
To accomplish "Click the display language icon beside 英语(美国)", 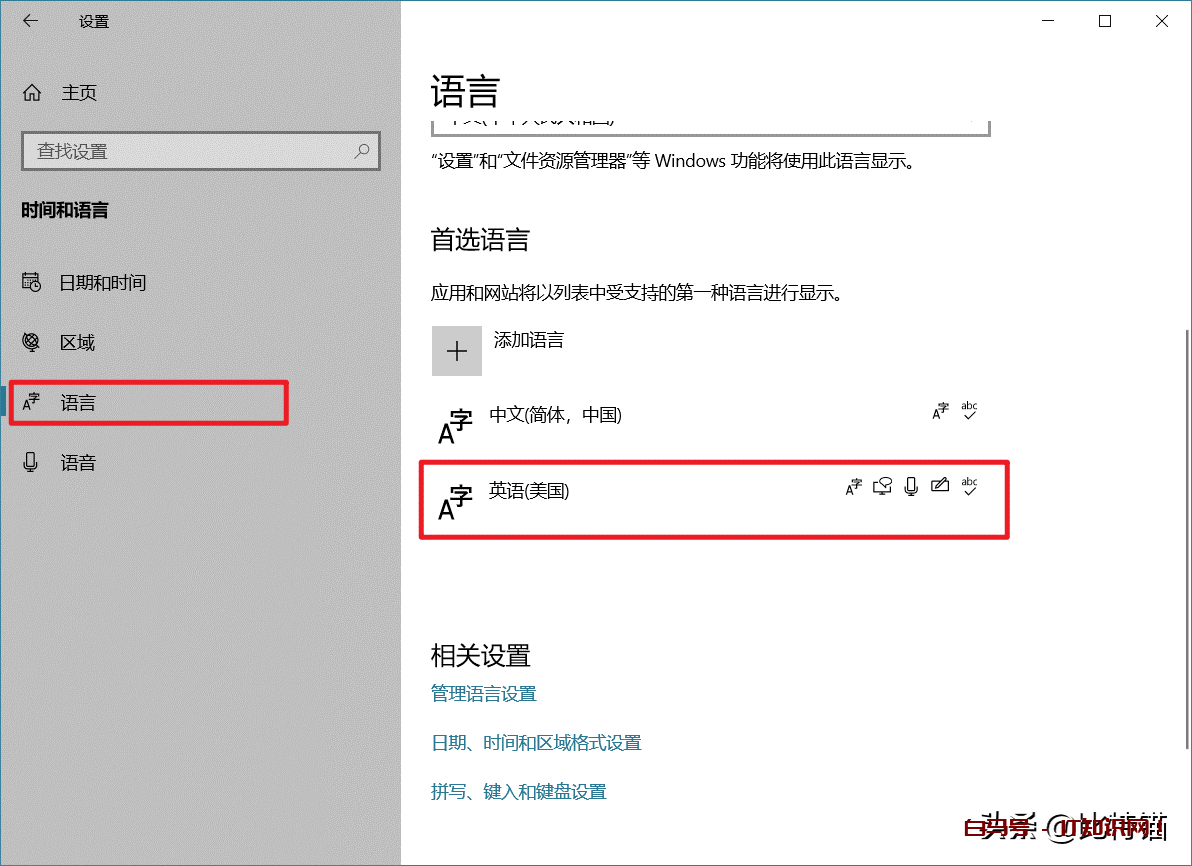I will pyautogui.click(x=852, y=486).
